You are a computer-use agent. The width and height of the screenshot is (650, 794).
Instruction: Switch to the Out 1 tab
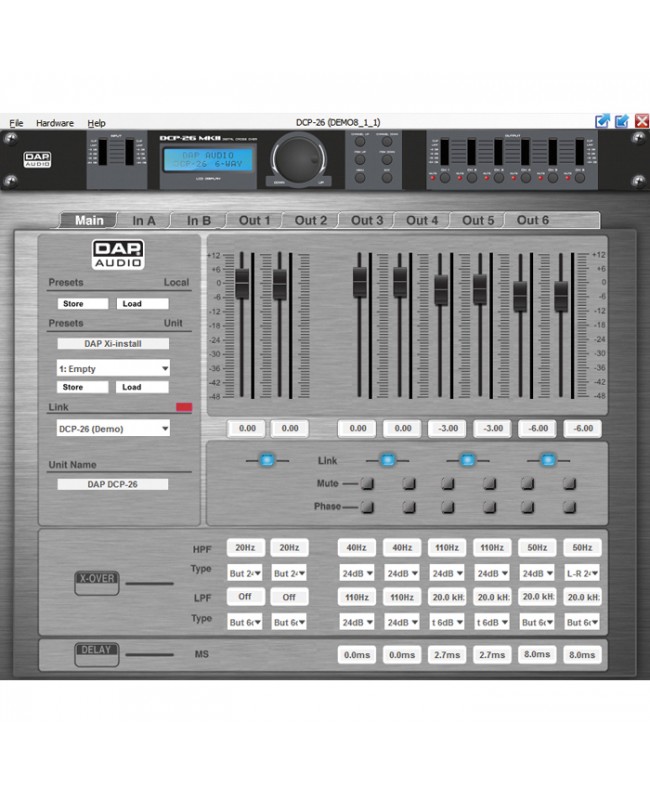(x=255, y=221)
